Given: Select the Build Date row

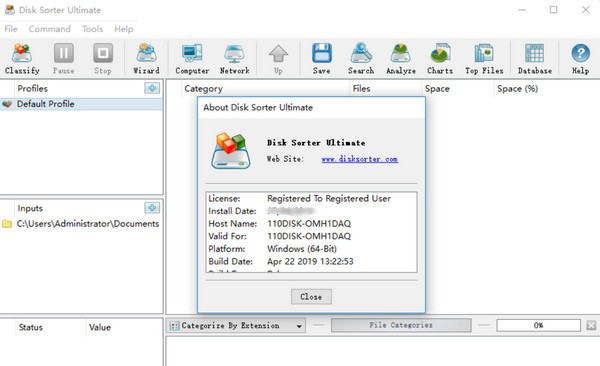Looking at the screenshot, I should pos(311,261).
